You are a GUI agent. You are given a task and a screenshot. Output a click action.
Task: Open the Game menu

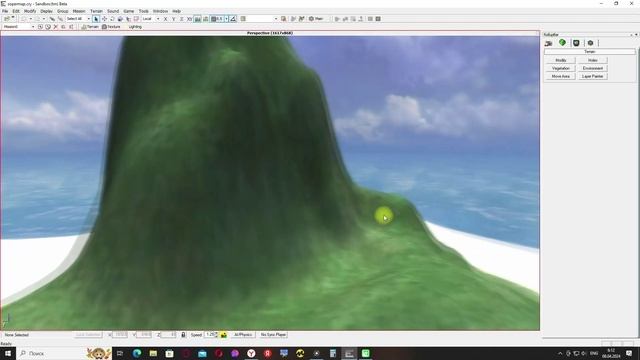(x=129, y=11)
